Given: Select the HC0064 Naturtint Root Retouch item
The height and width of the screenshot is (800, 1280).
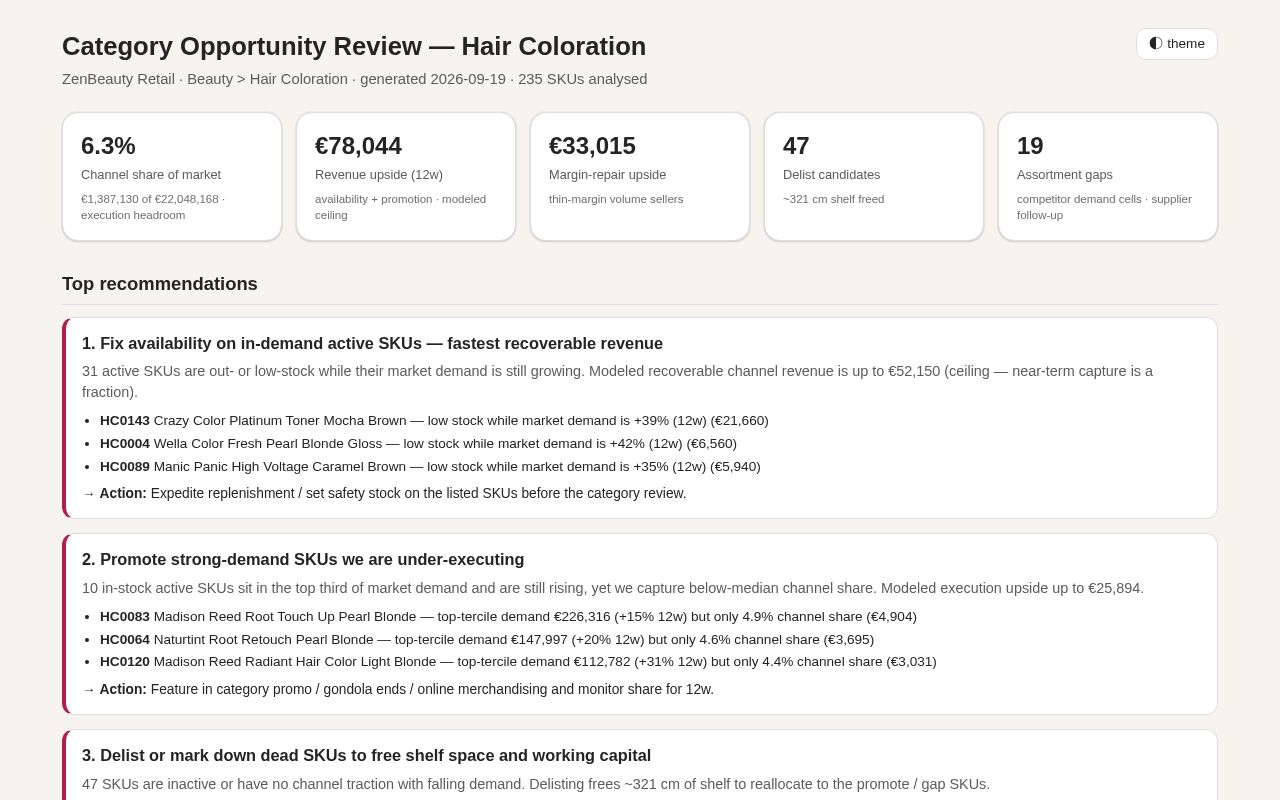Looking at the screenshot, I should 487,640.
